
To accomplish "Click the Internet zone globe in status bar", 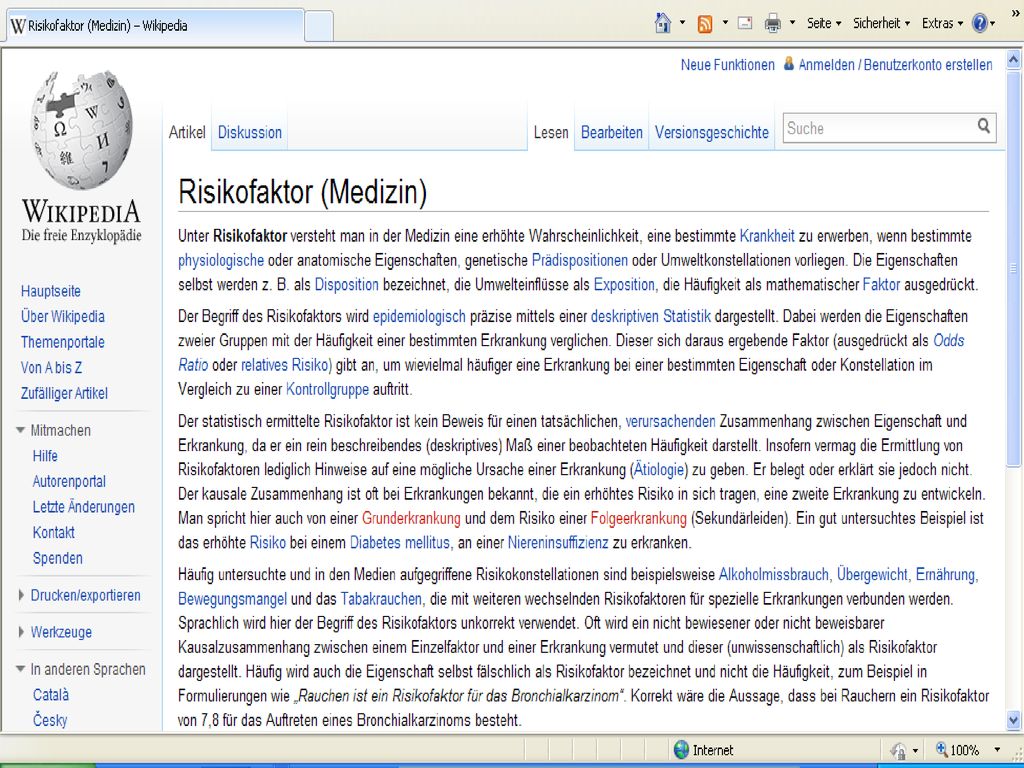I will [681, 749].
